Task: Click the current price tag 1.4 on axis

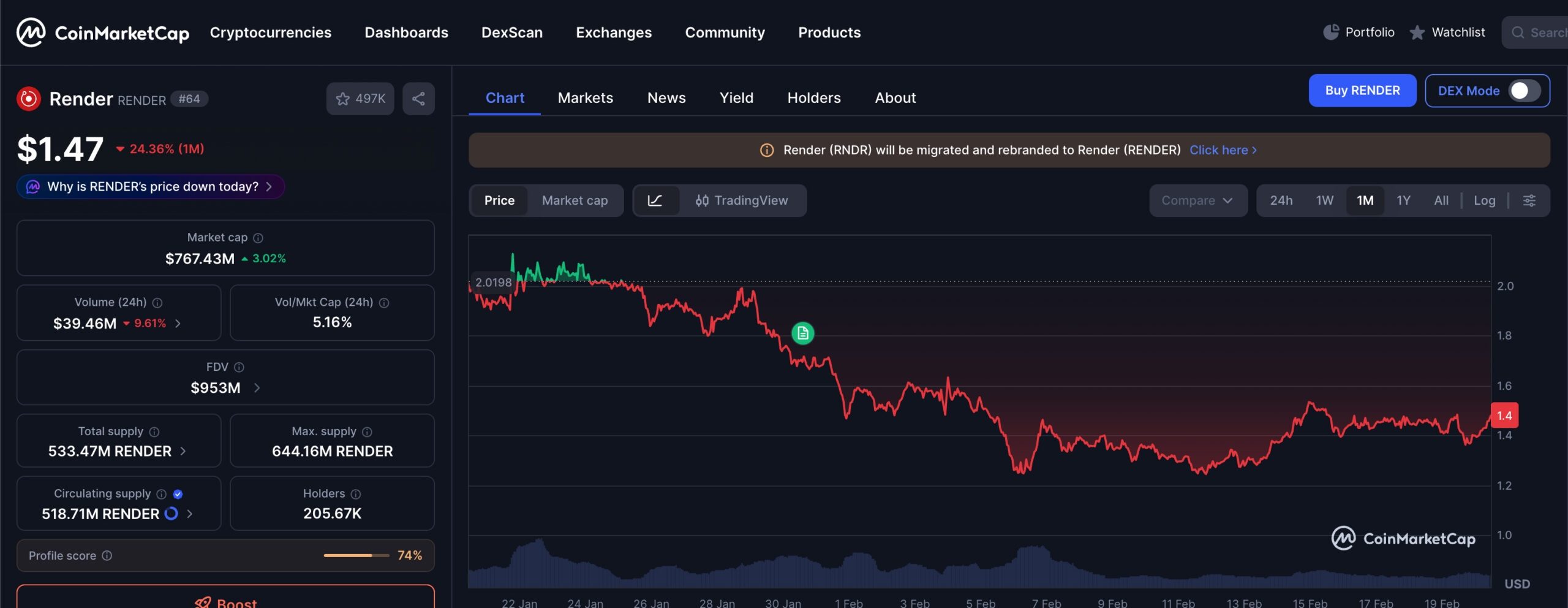Action: pyautogui.click(x=1504, y=416)
